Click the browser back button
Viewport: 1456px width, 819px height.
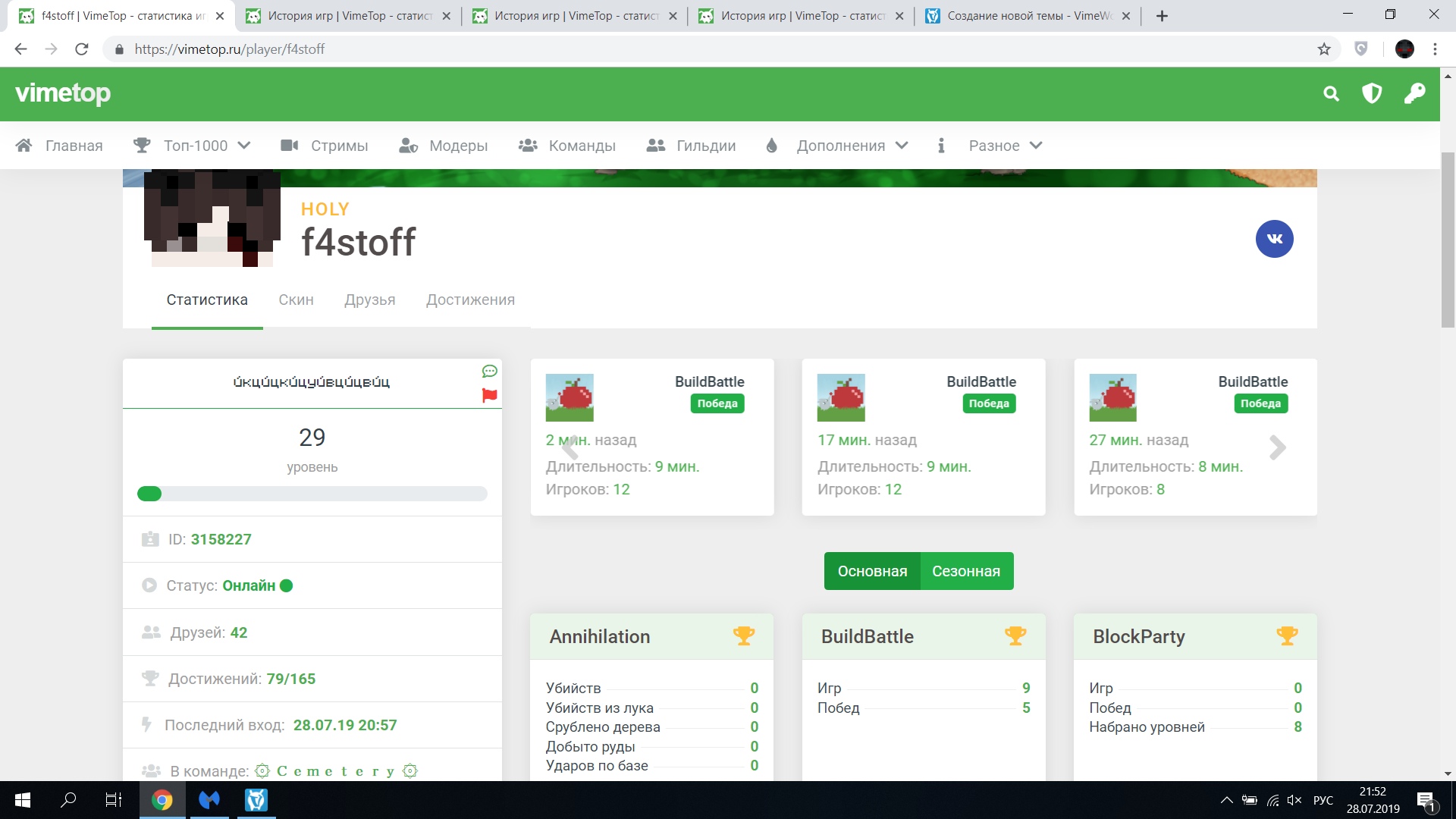(x=20, y=49)
